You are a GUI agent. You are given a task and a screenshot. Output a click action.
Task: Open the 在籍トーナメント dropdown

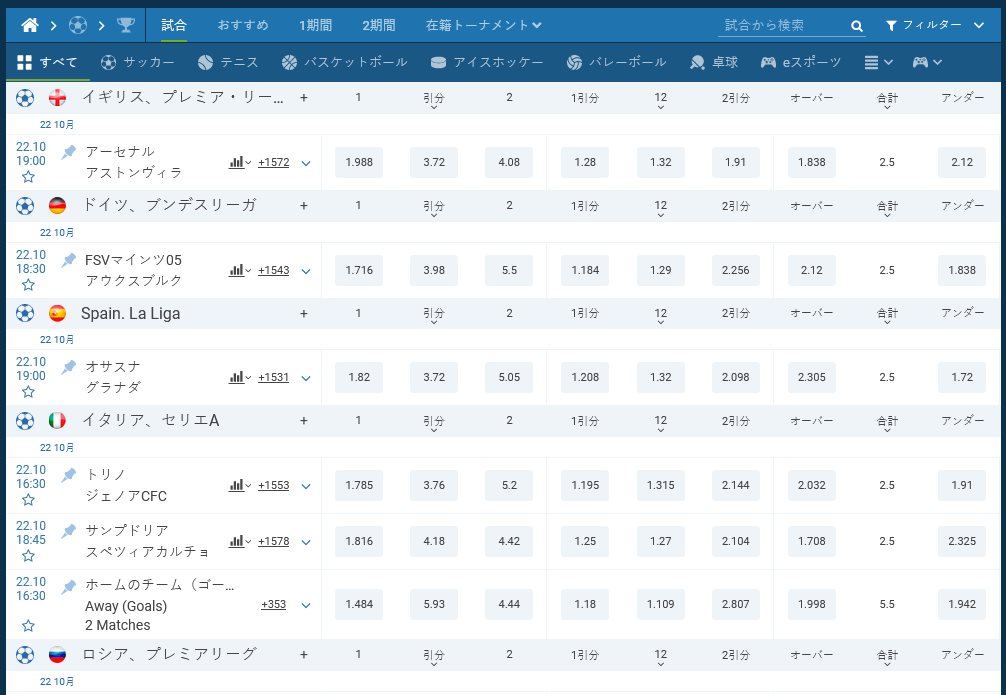[484, 25]
